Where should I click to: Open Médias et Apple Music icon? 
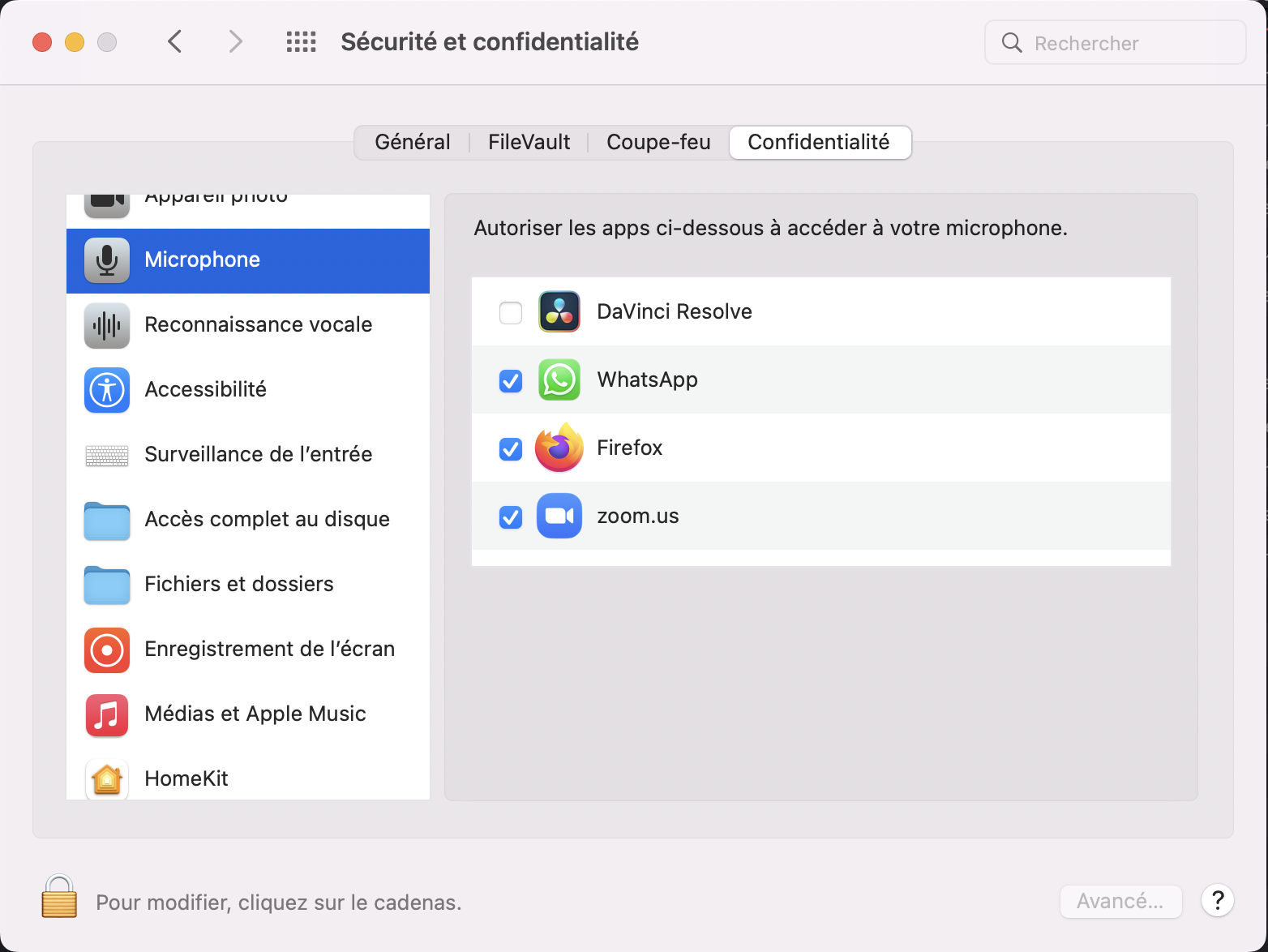coord(107,714)
